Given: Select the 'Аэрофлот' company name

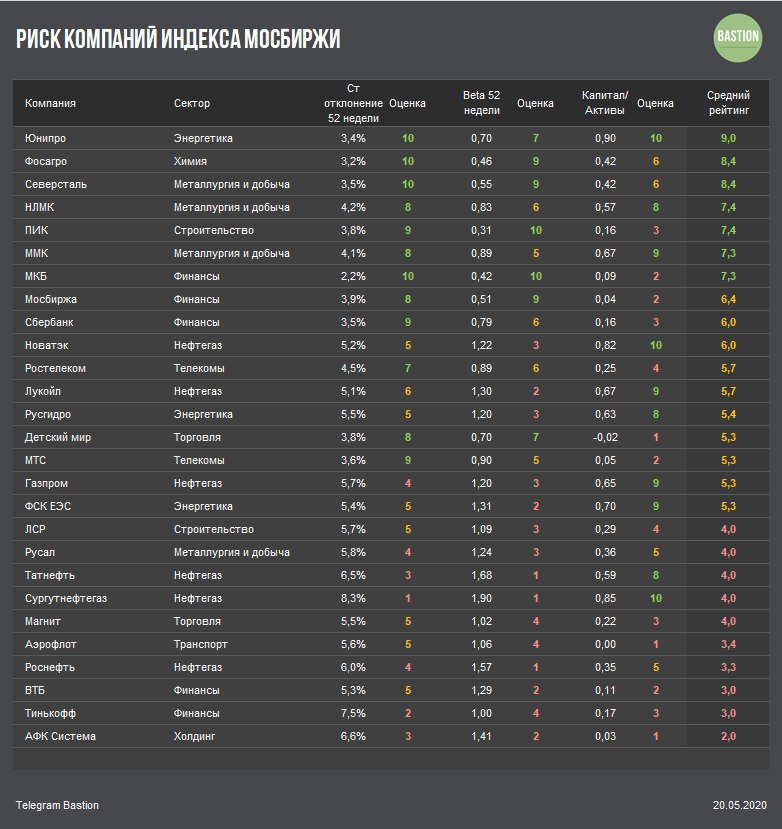Looking at the screenshot, I should 51,644.
